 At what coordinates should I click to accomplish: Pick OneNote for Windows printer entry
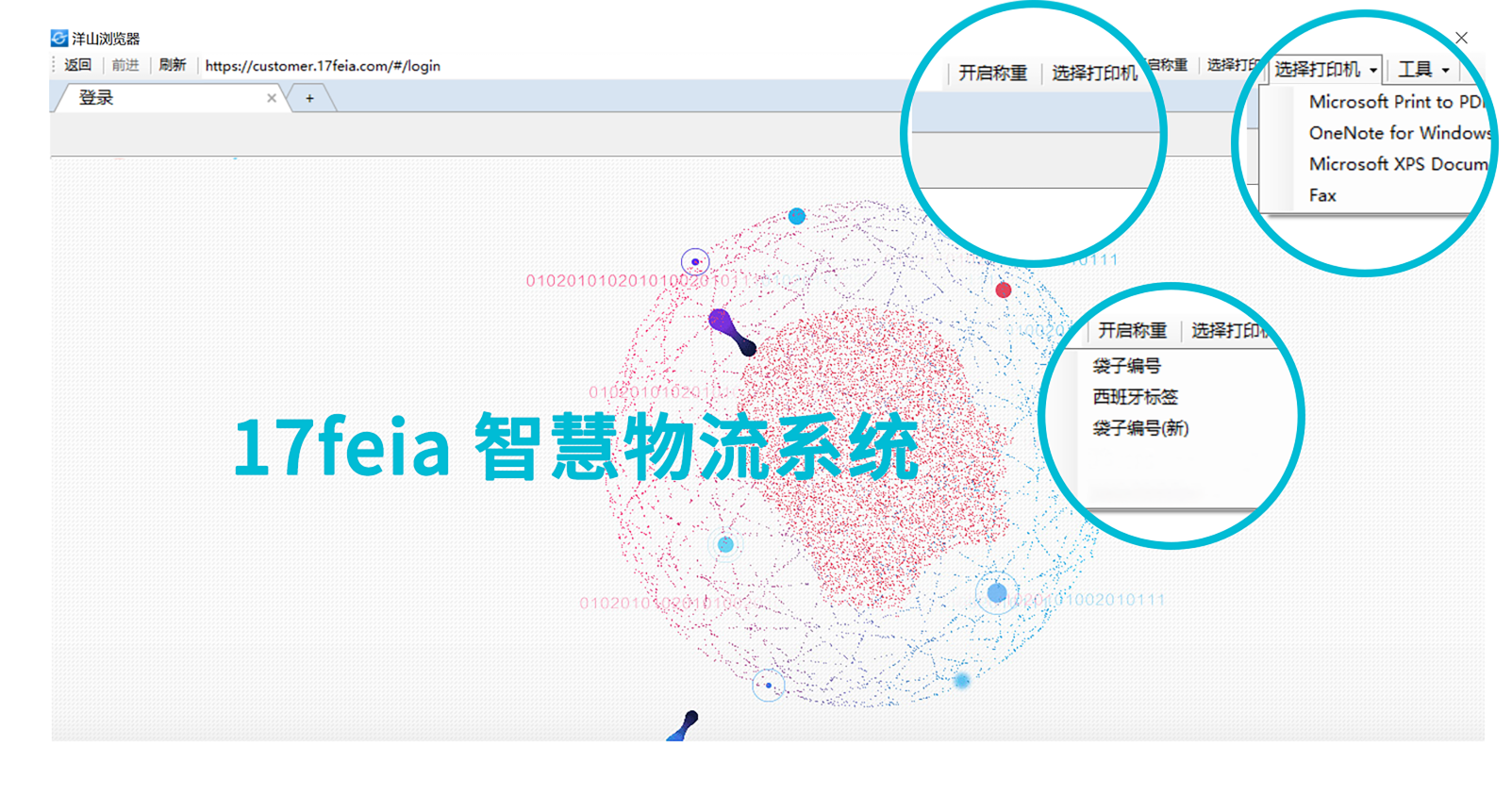(x=1400, y=133)
